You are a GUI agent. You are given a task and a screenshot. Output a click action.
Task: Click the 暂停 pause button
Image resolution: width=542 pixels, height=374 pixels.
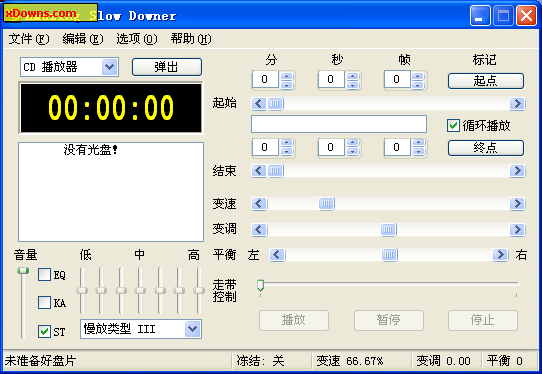[389, 320]
